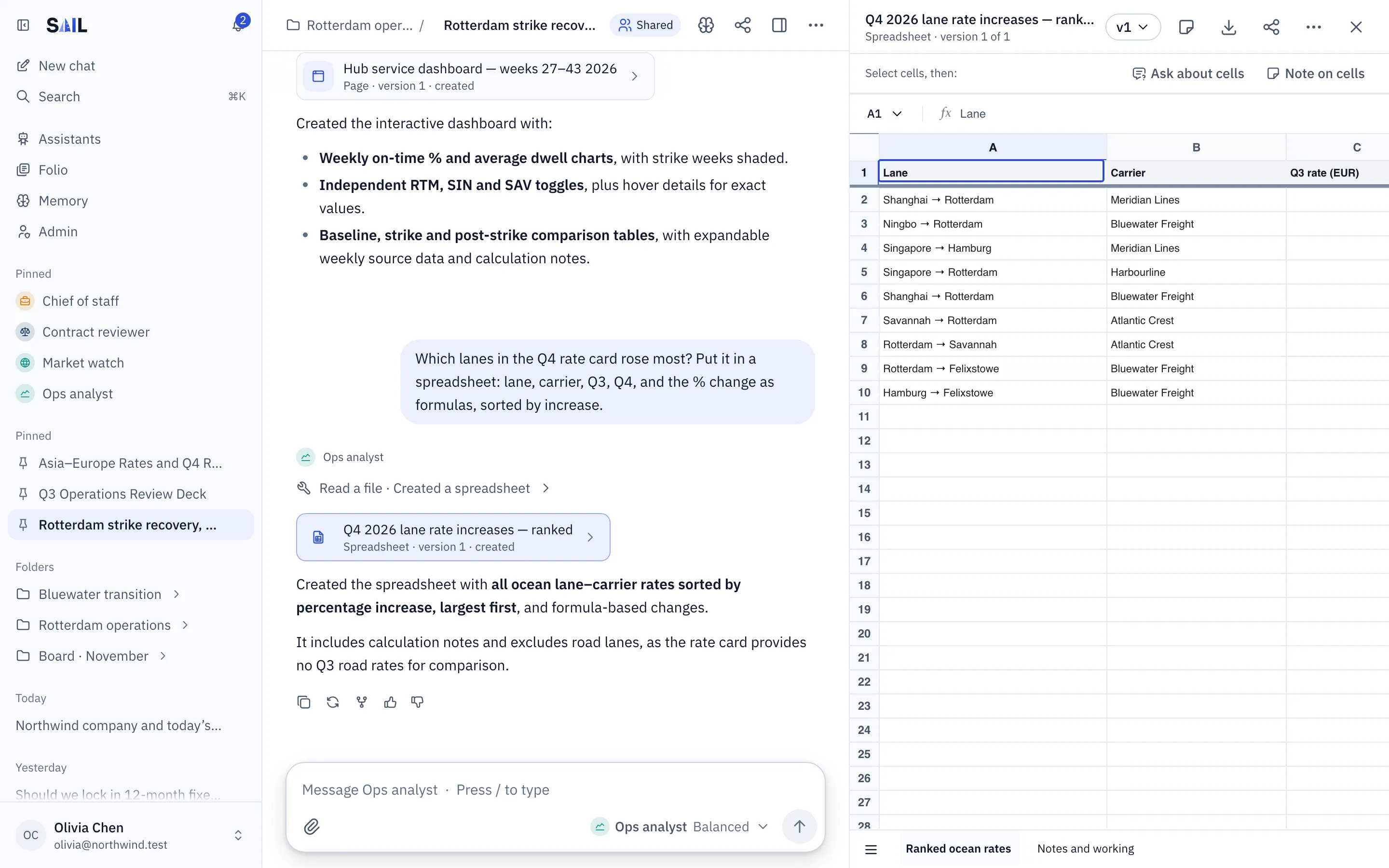Image resolution: width=1389 pixels, height=868 pixels.
Task: Open Hub service dashboard page card
Action: click(475, 76)
